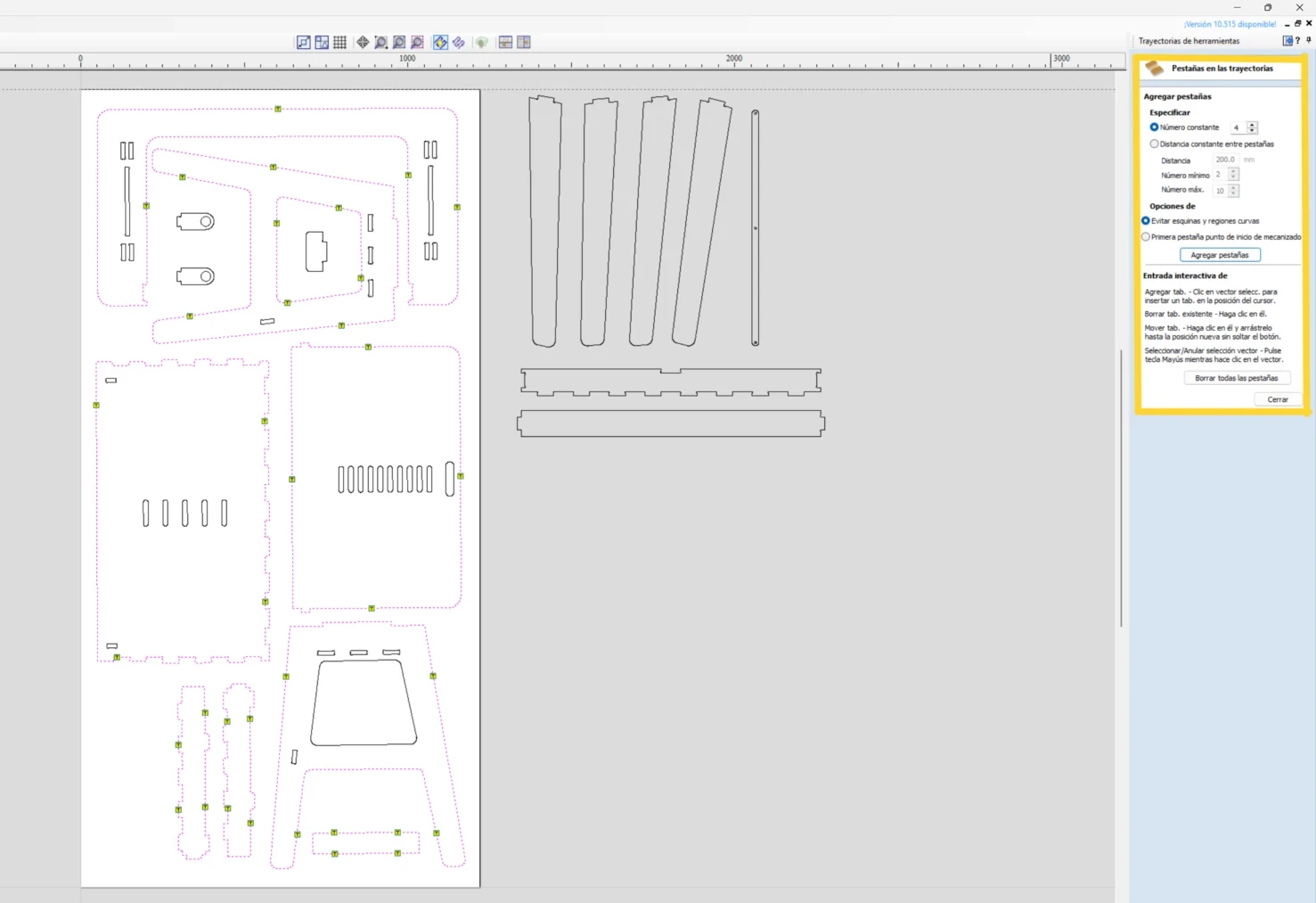Click the Trayectorias de herramientas panel title
Viewport: 1316px width, 903px height.
coord(1189,41)
